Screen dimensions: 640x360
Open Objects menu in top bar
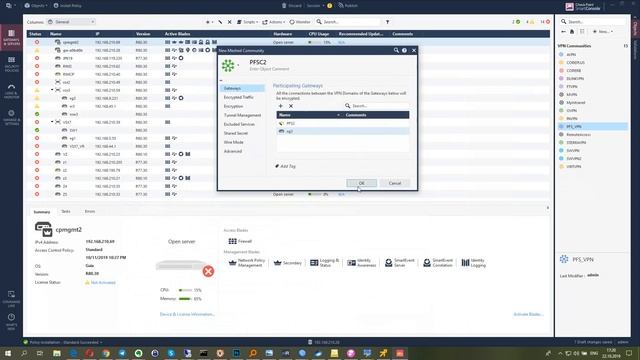[x=36, y=6]
